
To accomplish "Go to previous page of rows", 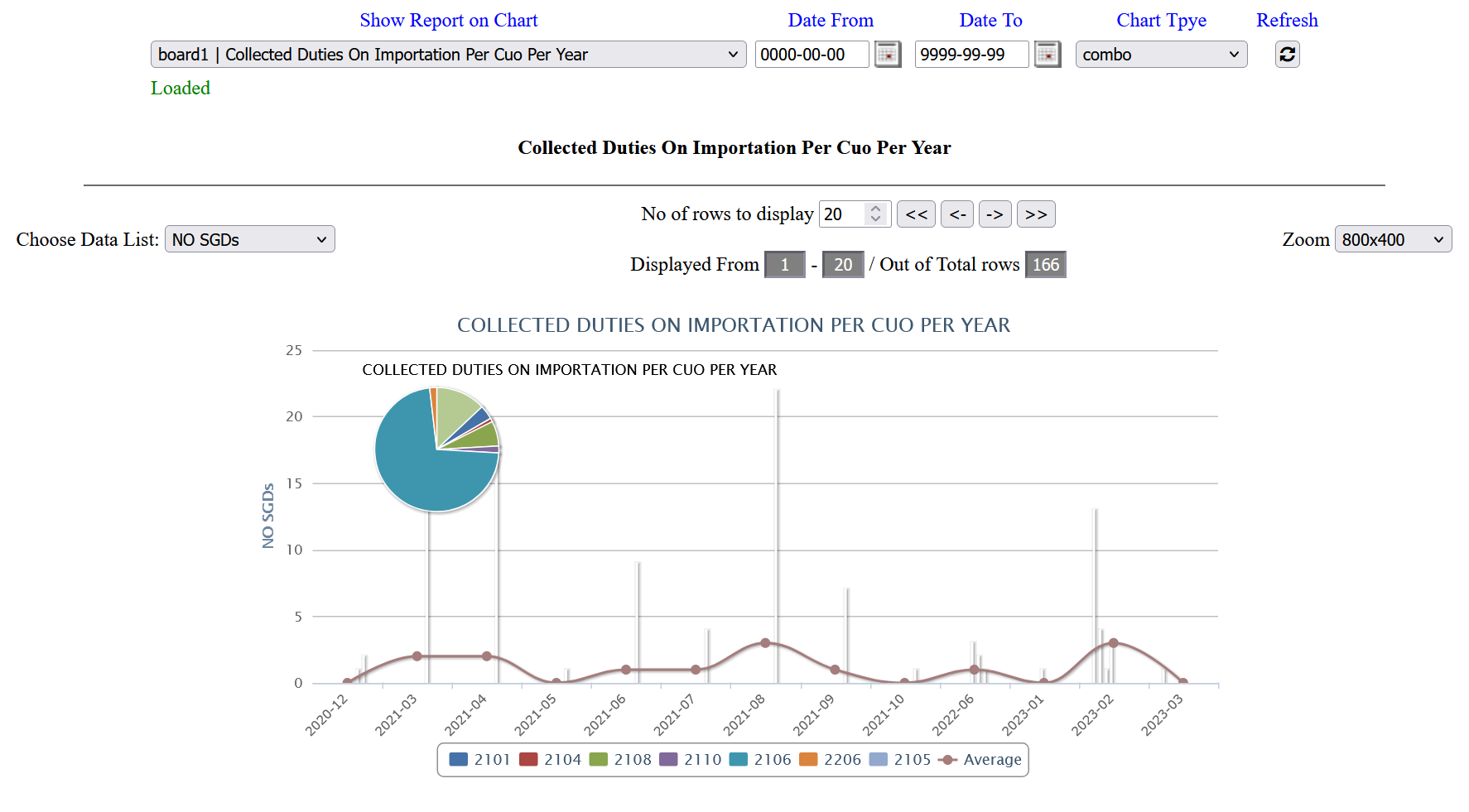I will (957, 214).
